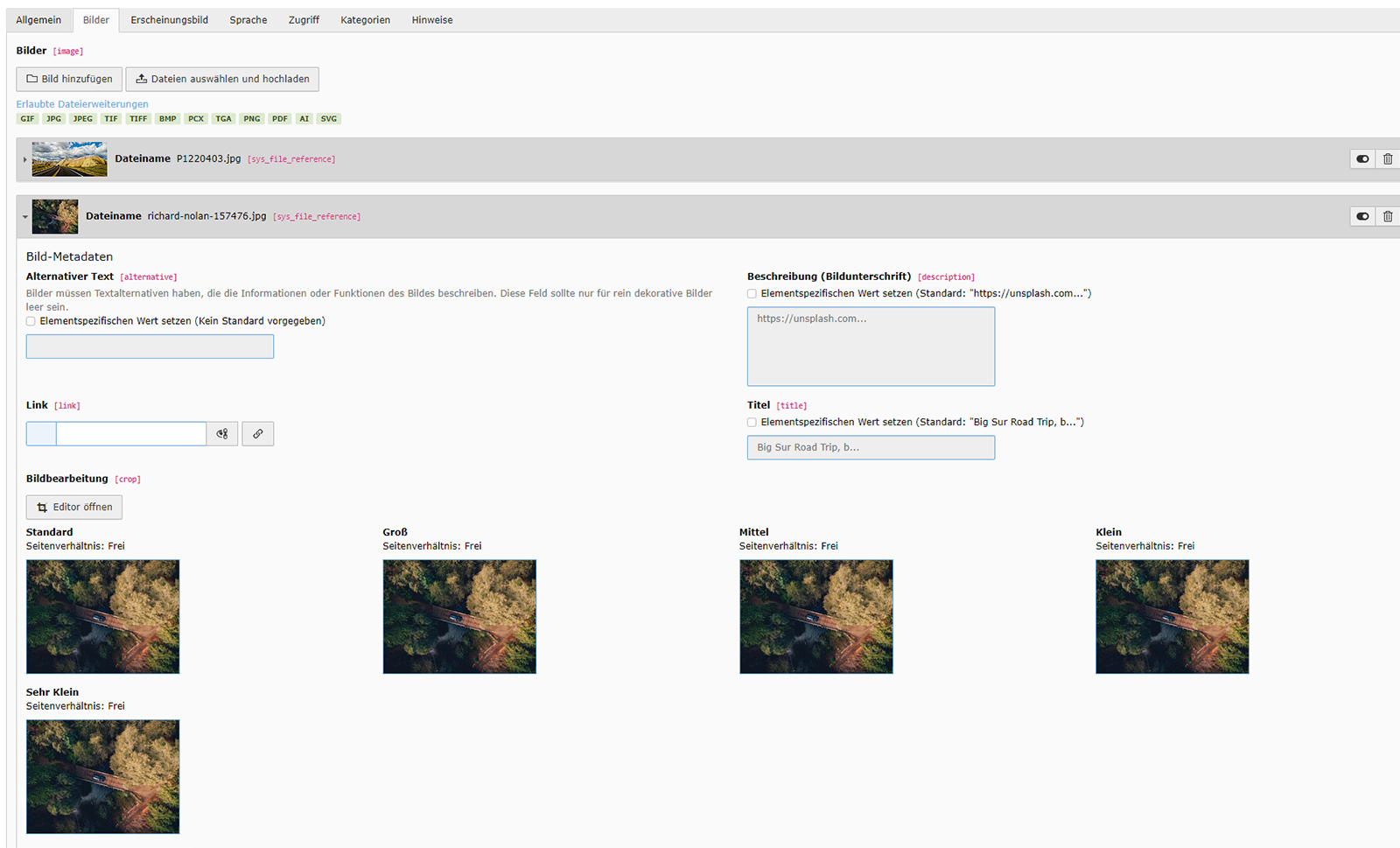Screen dimensions: 1400x848
Task: Click the P1220403.jpg landscape thumbnail
Action: click(69, 159)
